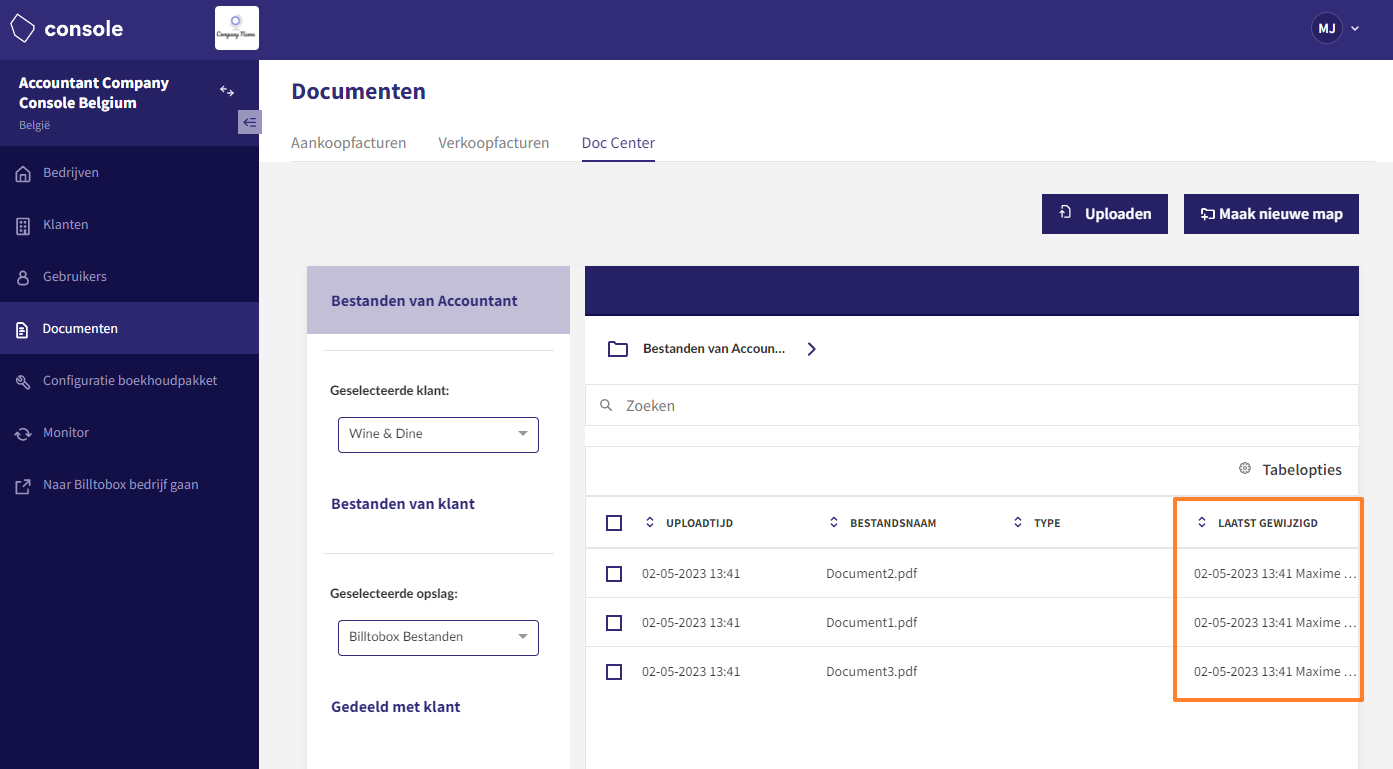Click the Documenten page heading
The height and width of the screenshot is (769, 1393).
tap(359, 92)
